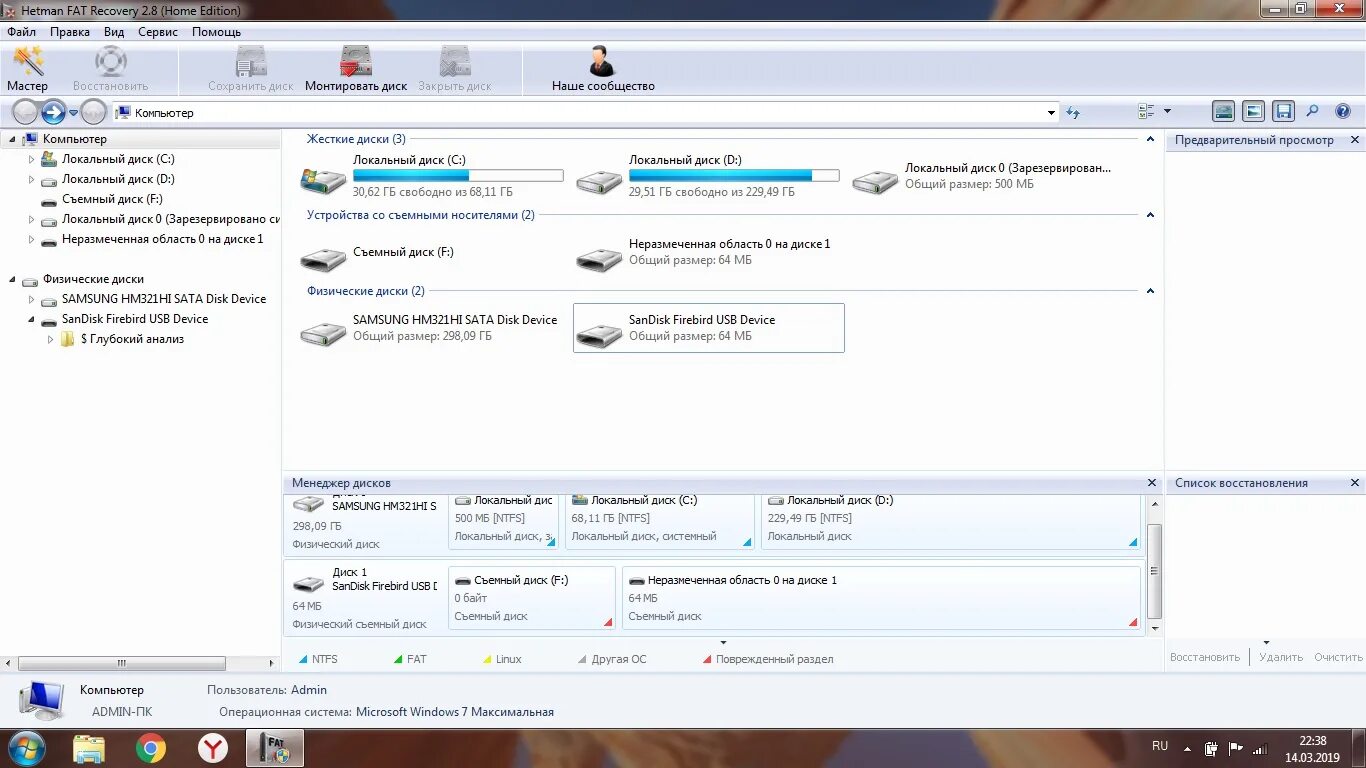Select Локальный диск (D:) 229,49 ГБ partition in disk manager

[951, 520]
